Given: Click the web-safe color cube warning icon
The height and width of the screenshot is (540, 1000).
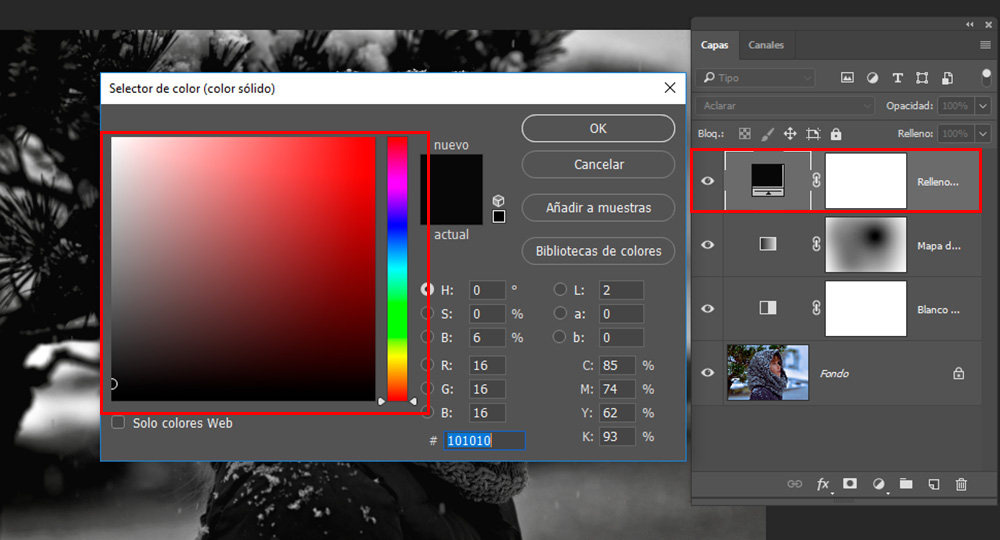Looking at the screenshot, I should [x=499, y=201].
